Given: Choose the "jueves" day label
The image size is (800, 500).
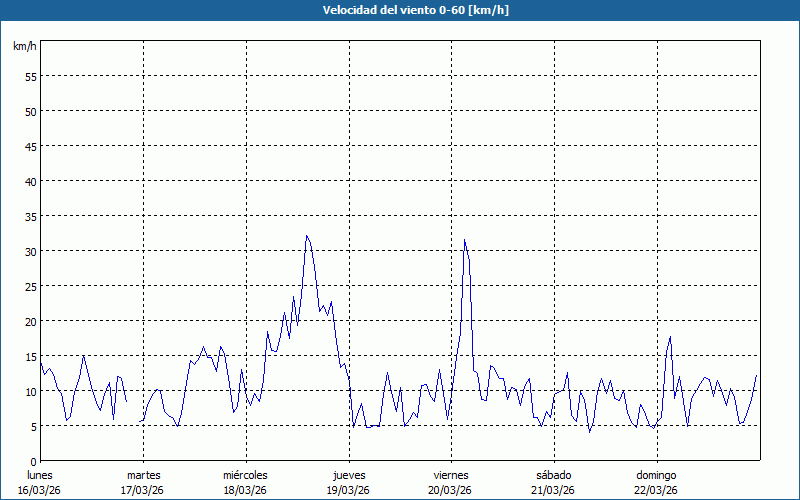Looking at the screenshot, I should [348, 475].
